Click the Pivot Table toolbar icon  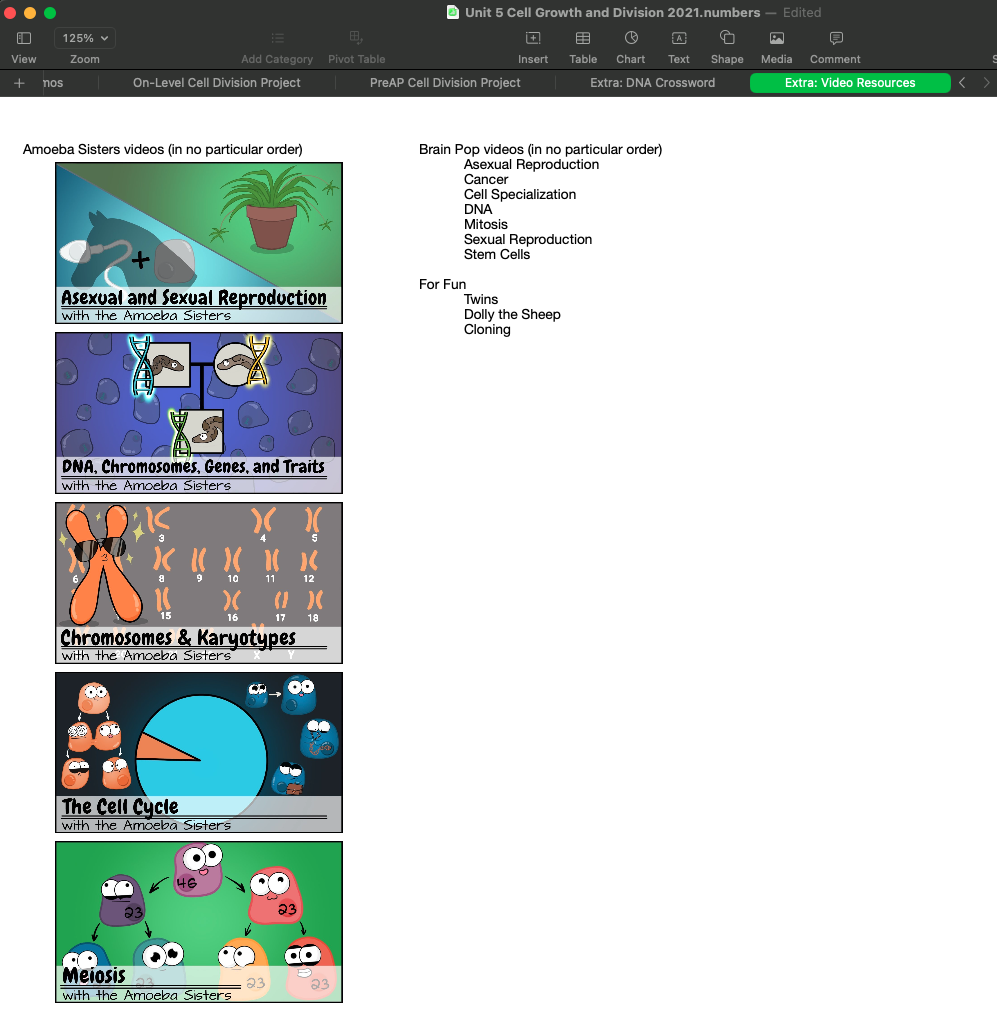(x=356, y=39)
